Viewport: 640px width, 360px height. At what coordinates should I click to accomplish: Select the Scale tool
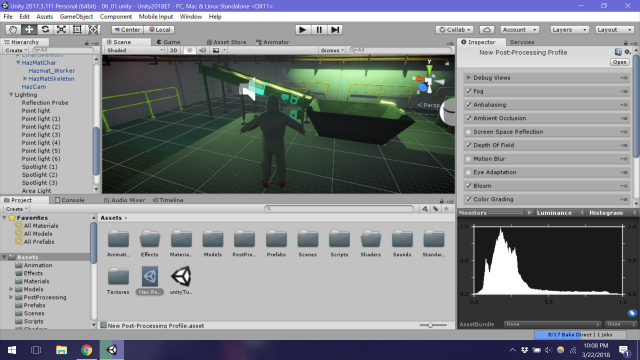[x=61, y=30]
